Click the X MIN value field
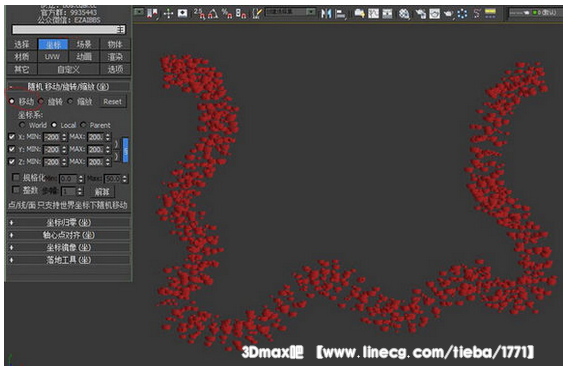 point(52,137)
